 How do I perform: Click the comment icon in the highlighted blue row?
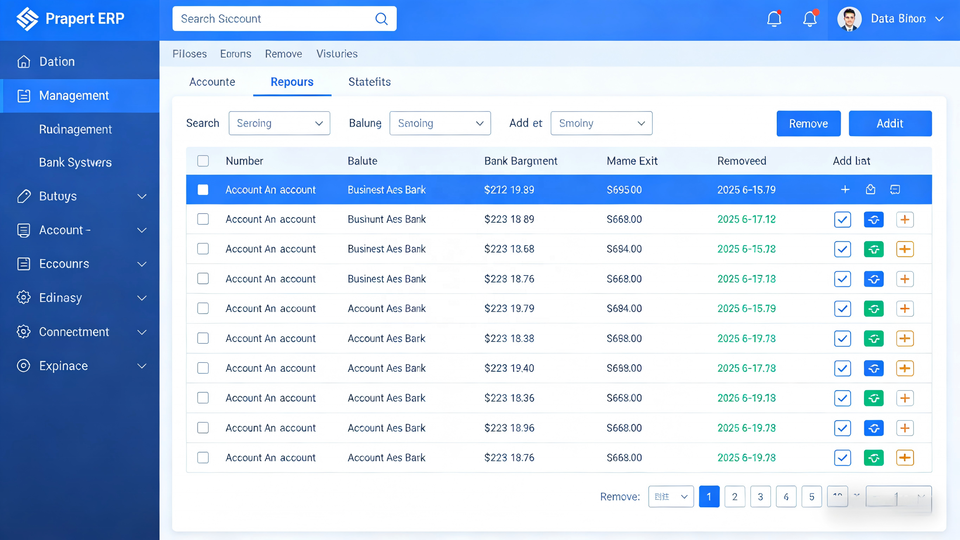point(895,190)
